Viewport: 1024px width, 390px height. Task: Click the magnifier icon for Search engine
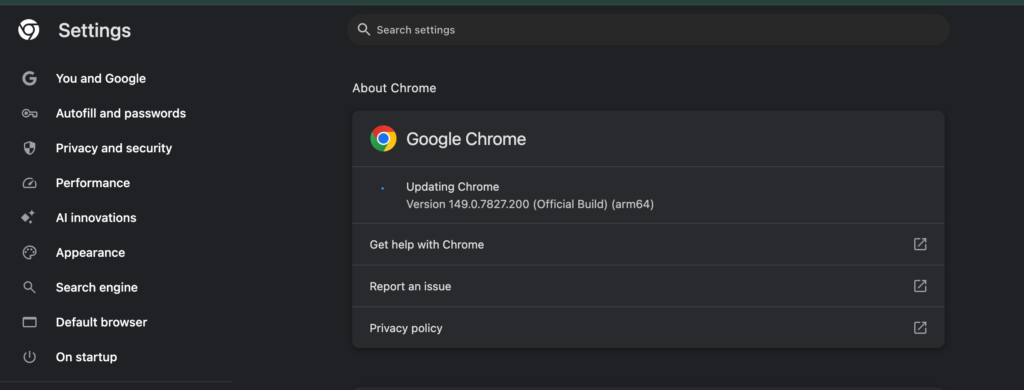(29, 287)
